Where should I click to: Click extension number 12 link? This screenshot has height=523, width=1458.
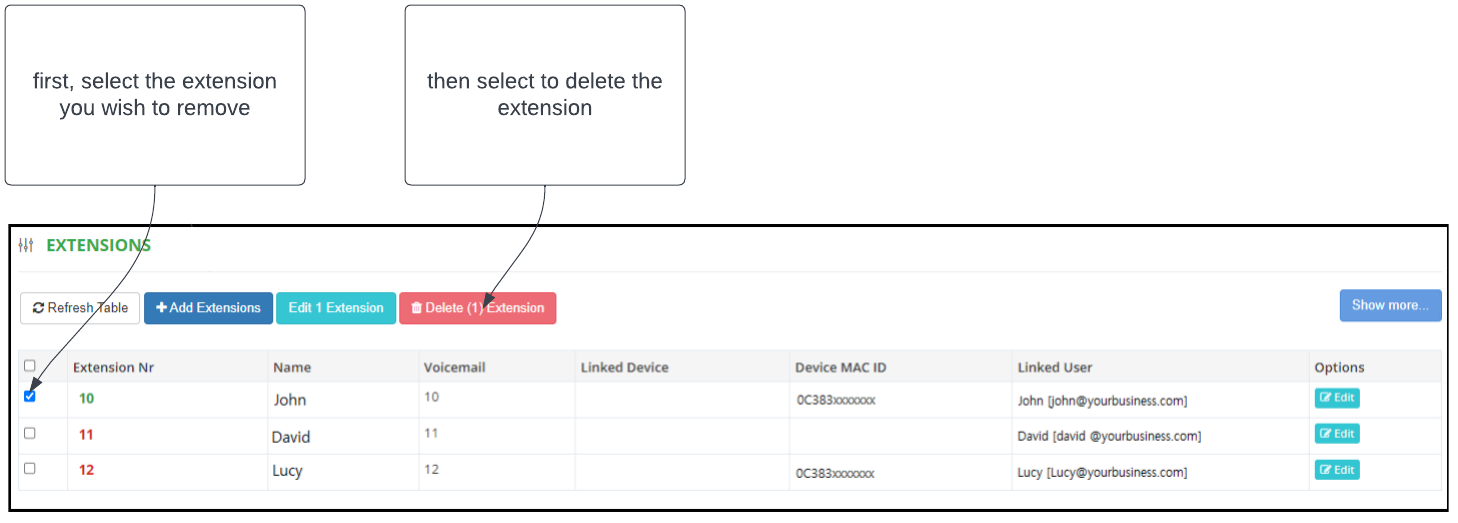[x=86, y=470]
